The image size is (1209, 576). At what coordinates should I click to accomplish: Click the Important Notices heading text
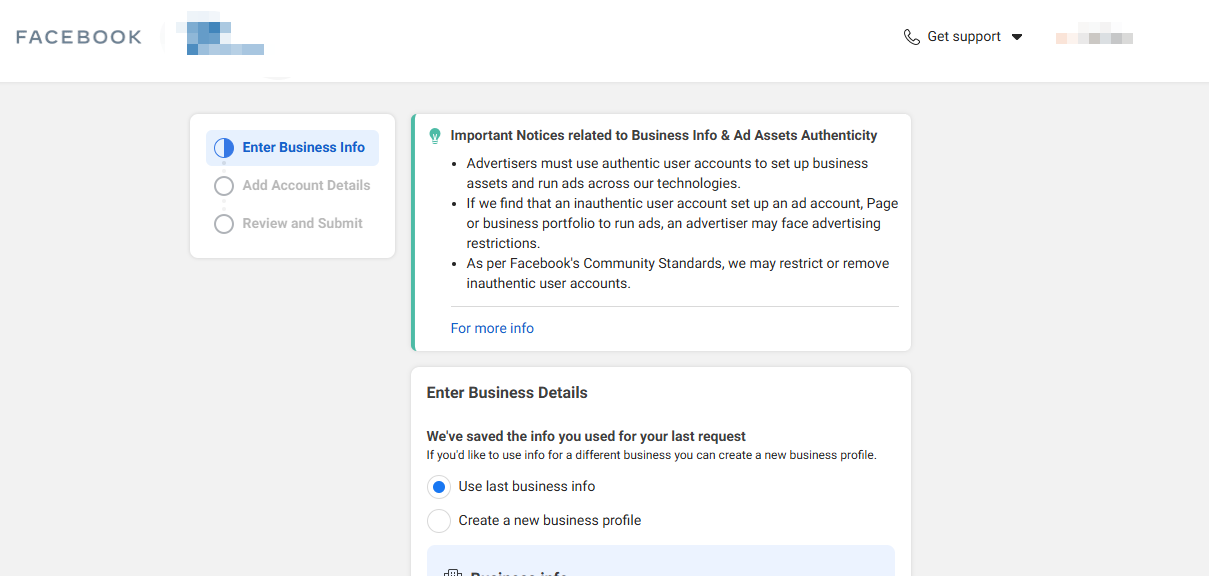point(664,135)
